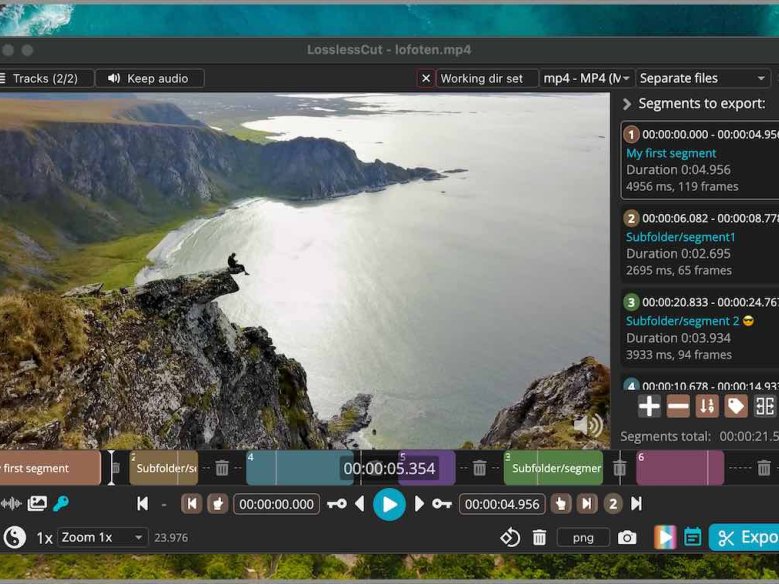This screenshot has width=779, height=584.
Task: Toggle Keep audio option
Action: [x=150, y=78]
